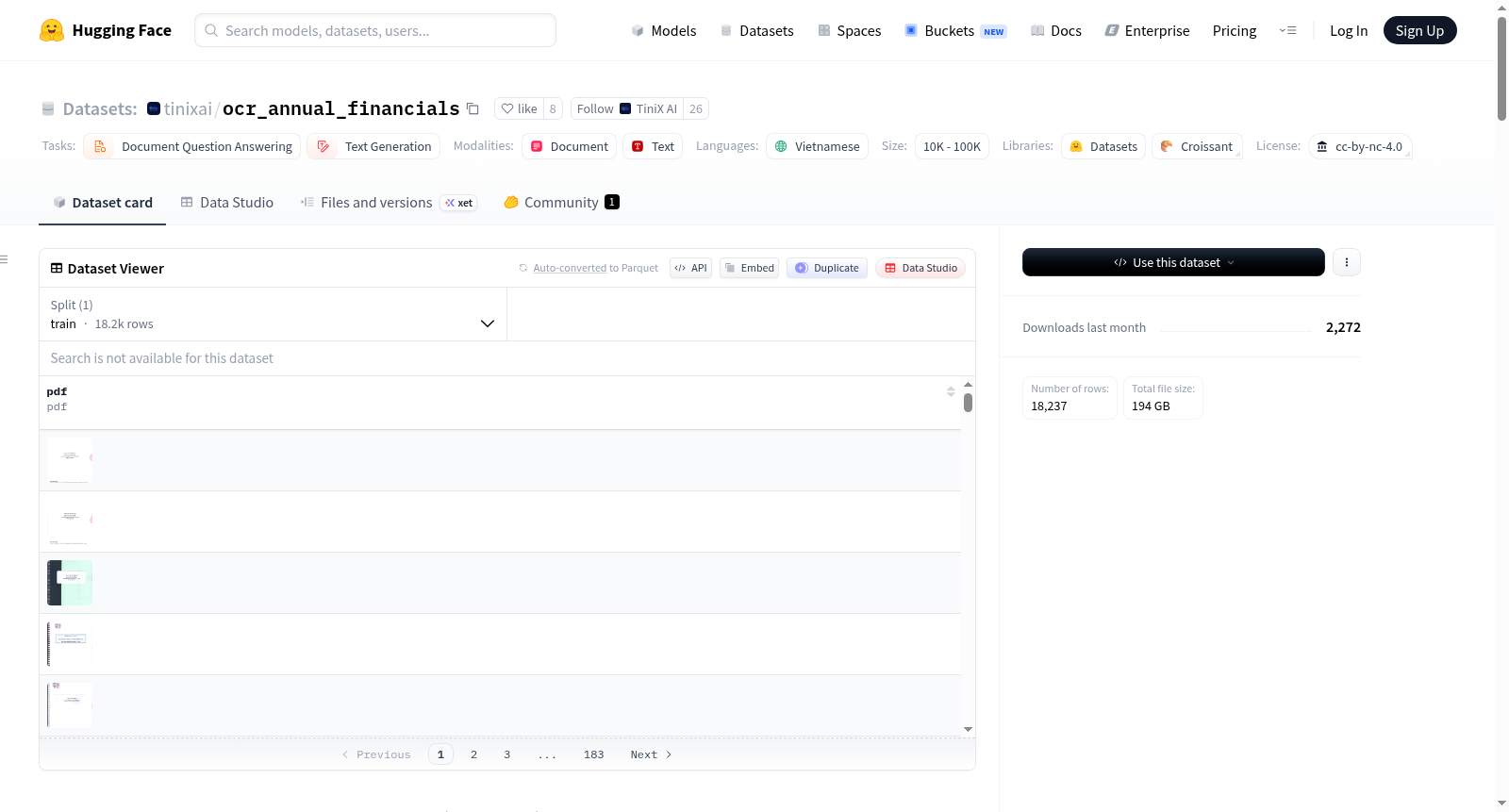
Task: Select the Datasets library tag
Action: point(1103,146)
